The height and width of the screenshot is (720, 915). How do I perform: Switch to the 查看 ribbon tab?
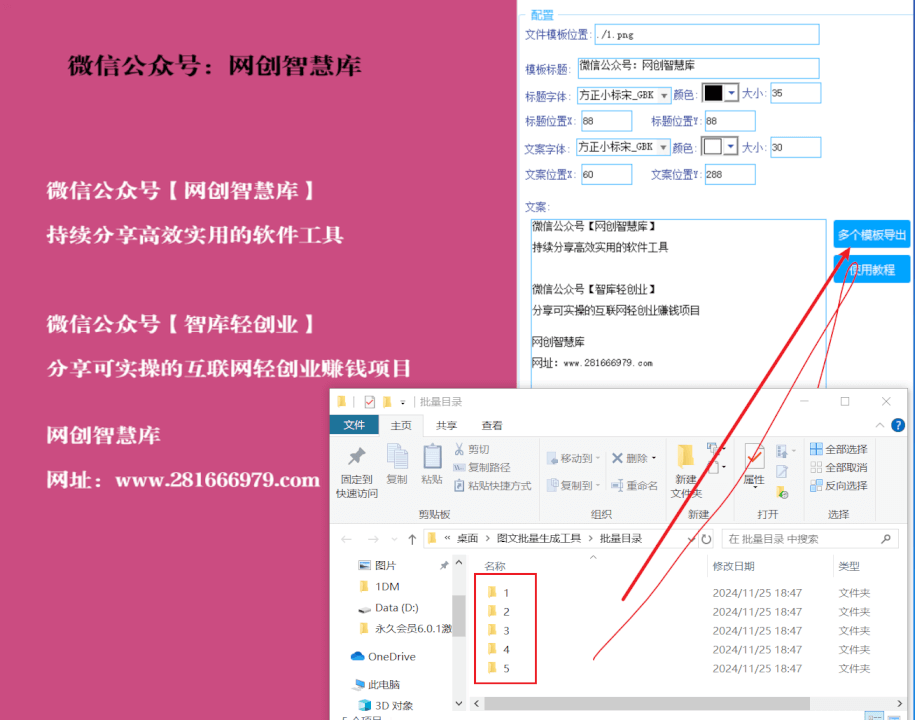[492, 425]
